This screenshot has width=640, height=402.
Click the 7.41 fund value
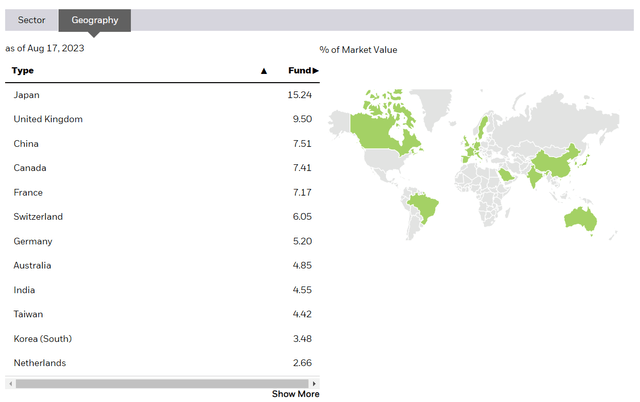click(x=302, y=168)
